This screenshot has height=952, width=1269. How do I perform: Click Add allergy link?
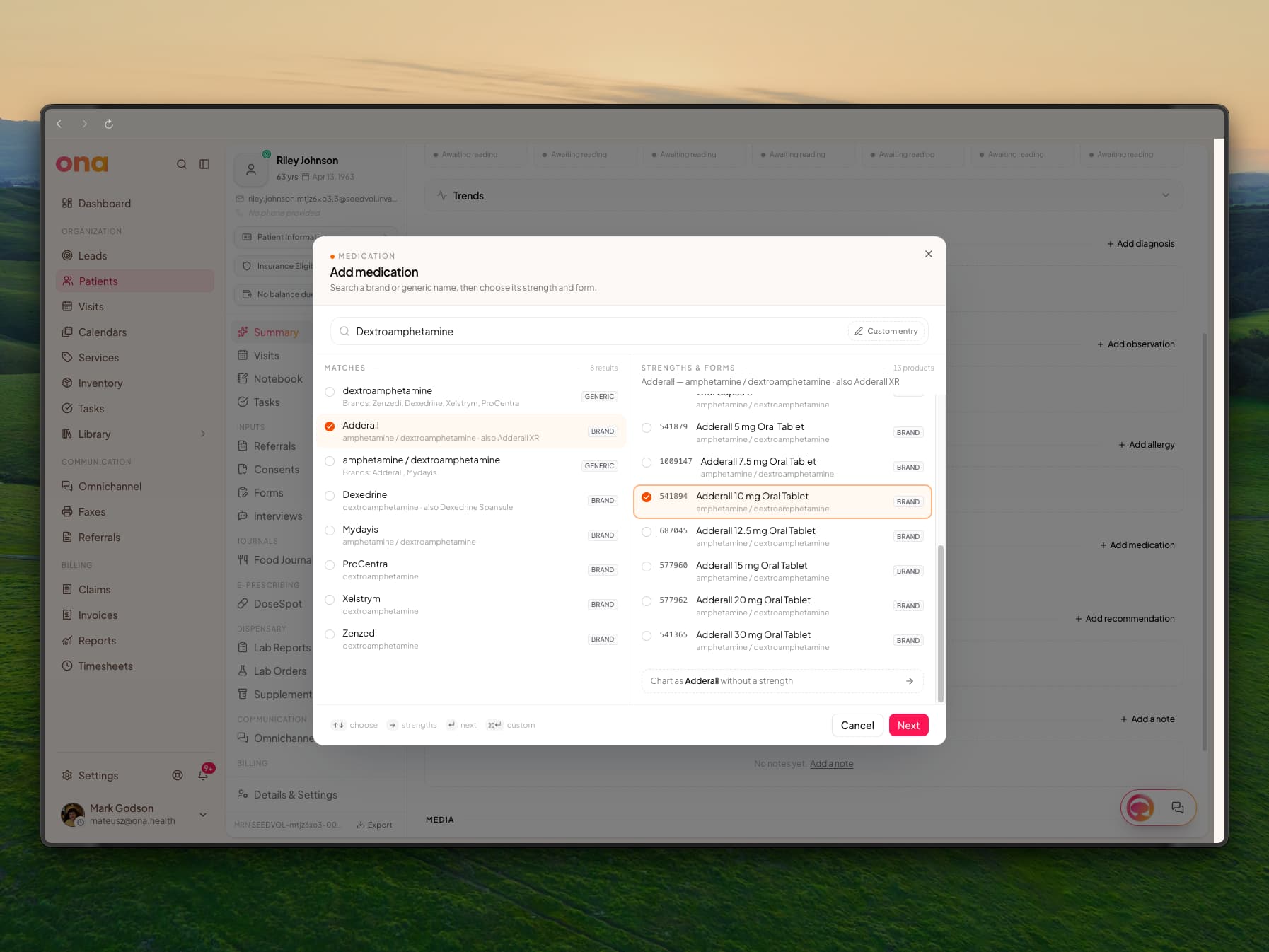point(1147,445)
